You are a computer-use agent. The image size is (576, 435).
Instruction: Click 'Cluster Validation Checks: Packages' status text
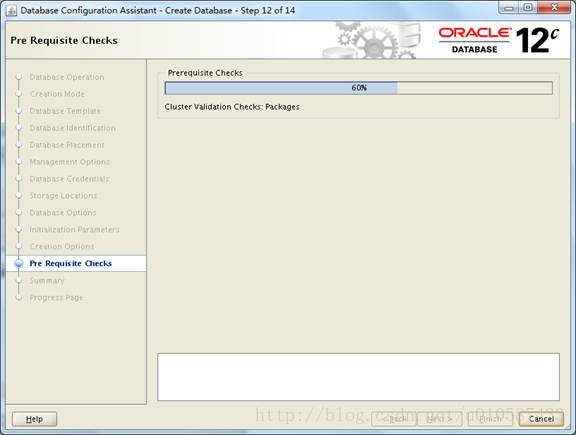pyautogui.click(x=232, y=107)
